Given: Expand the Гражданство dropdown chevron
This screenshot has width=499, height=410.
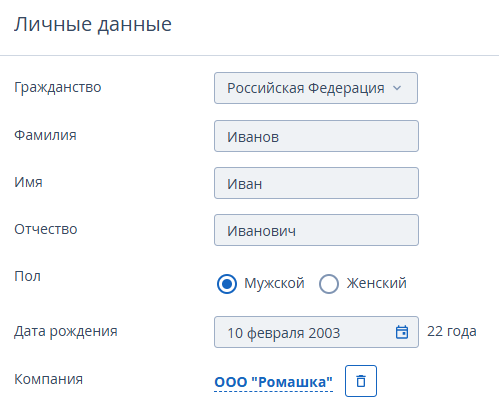Looking at the screenshot, I should [397, 88].
